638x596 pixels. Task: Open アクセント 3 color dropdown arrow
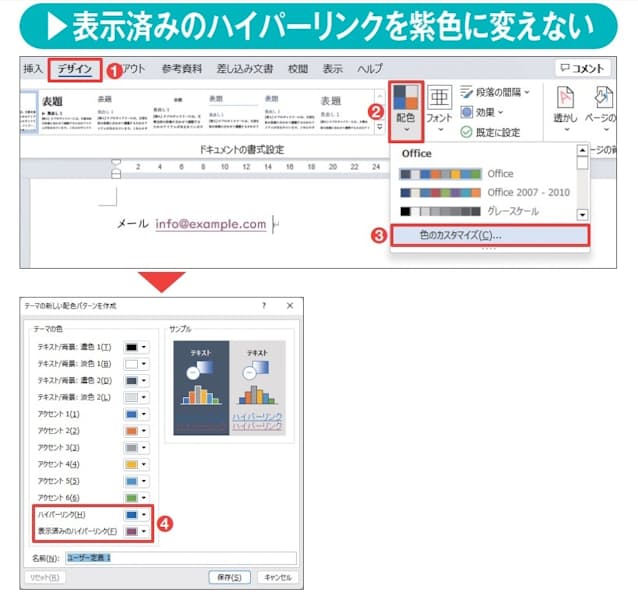coord(144,448)
